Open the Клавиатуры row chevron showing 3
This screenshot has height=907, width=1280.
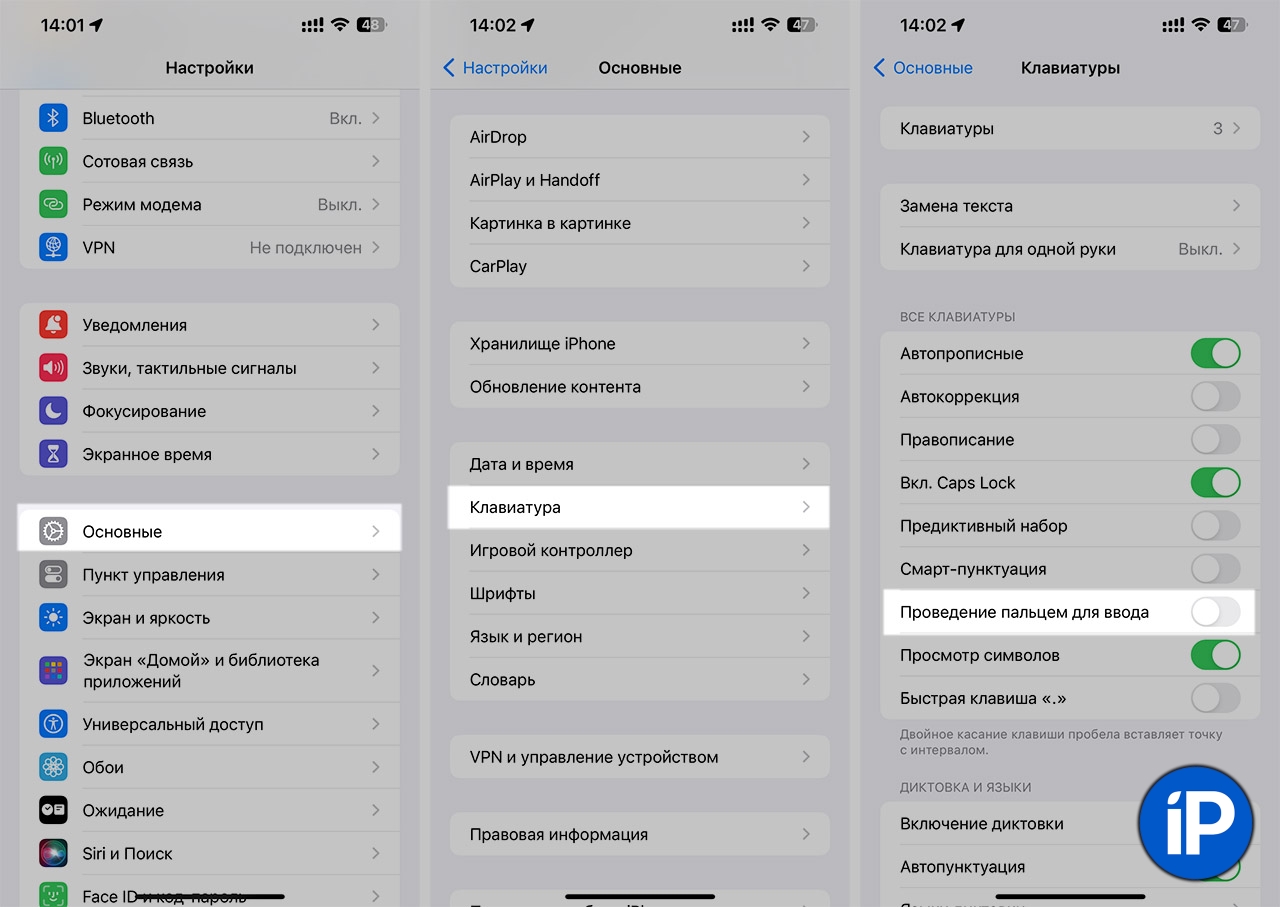tap(1237, 128)
